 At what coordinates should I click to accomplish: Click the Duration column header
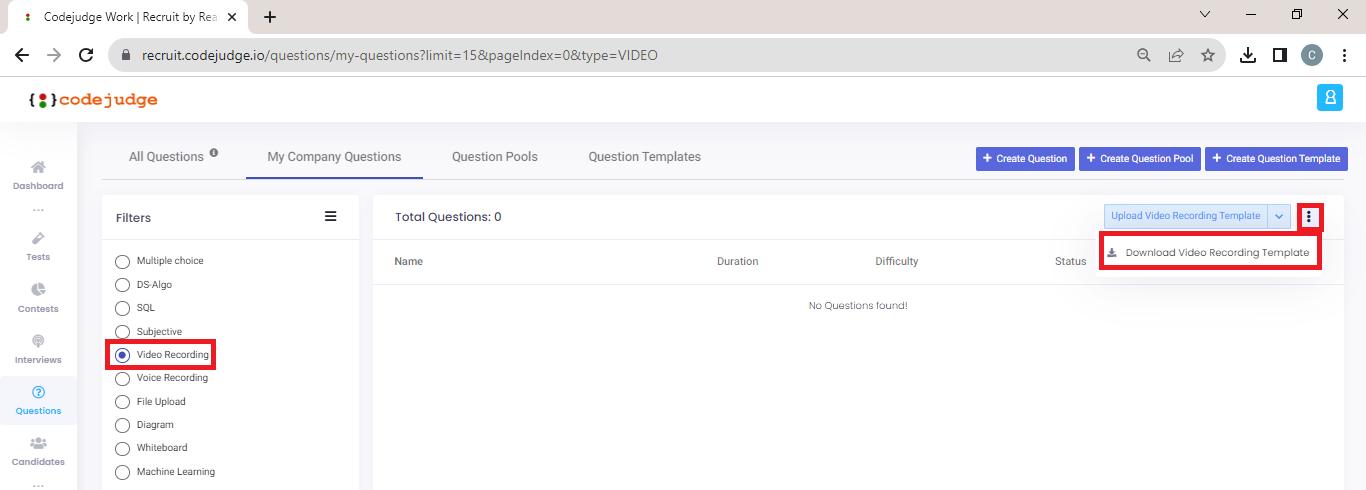(738, 261)
